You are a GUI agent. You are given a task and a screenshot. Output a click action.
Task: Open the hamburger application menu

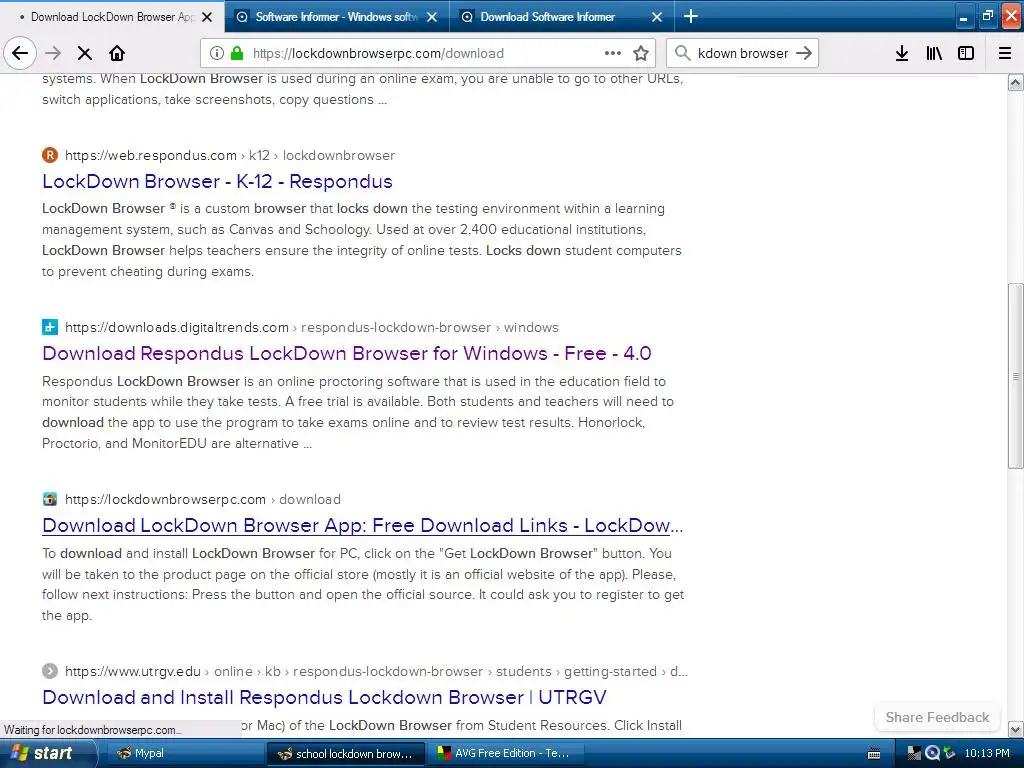[1005, 54]
